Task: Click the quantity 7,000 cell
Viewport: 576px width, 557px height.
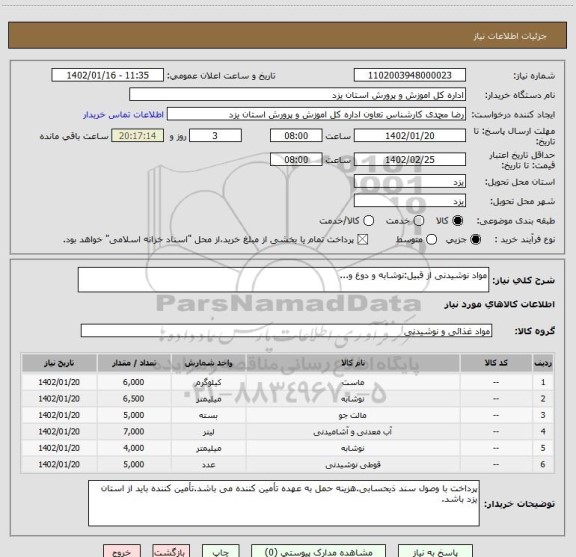Action: (x=134, y=432)
